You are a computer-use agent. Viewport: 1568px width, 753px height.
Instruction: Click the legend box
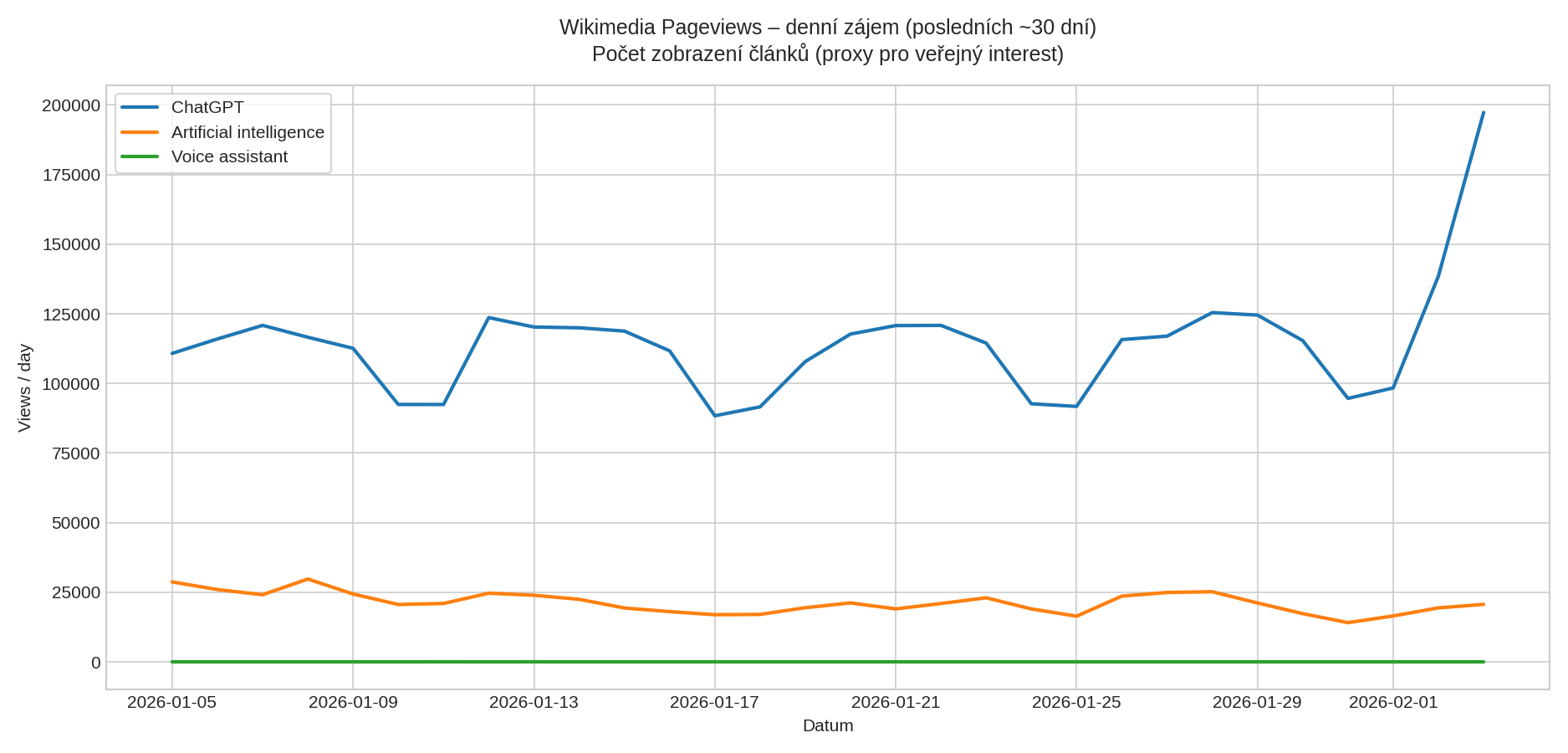coord(223,131)
